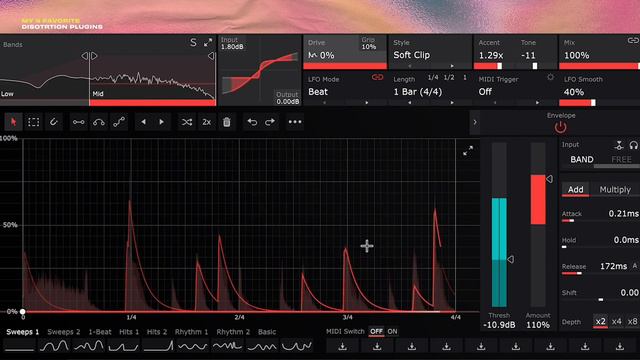This screenshot has height=360, width=640.
Task: Undo the last edit
Action: (252, 122)
